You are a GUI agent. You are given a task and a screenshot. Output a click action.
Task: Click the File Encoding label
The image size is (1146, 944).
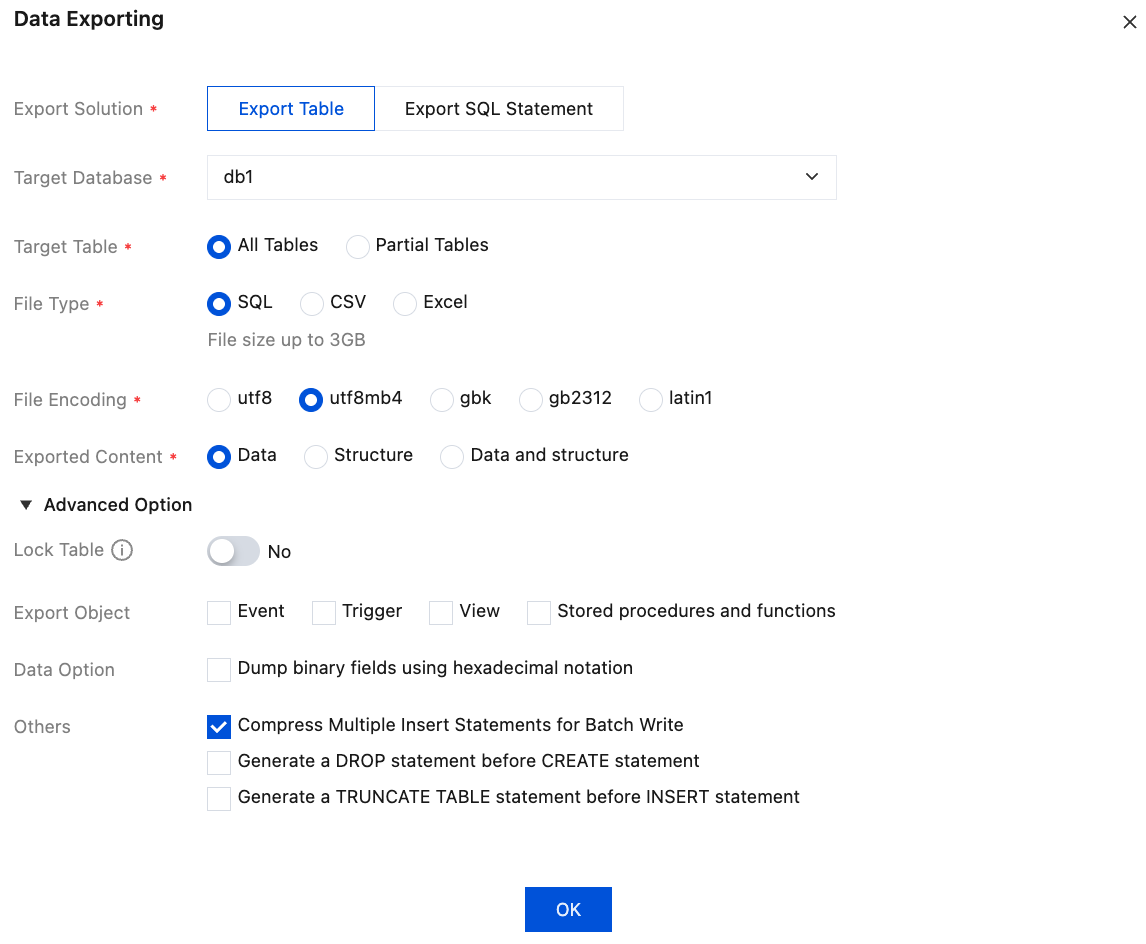[70, 400]
